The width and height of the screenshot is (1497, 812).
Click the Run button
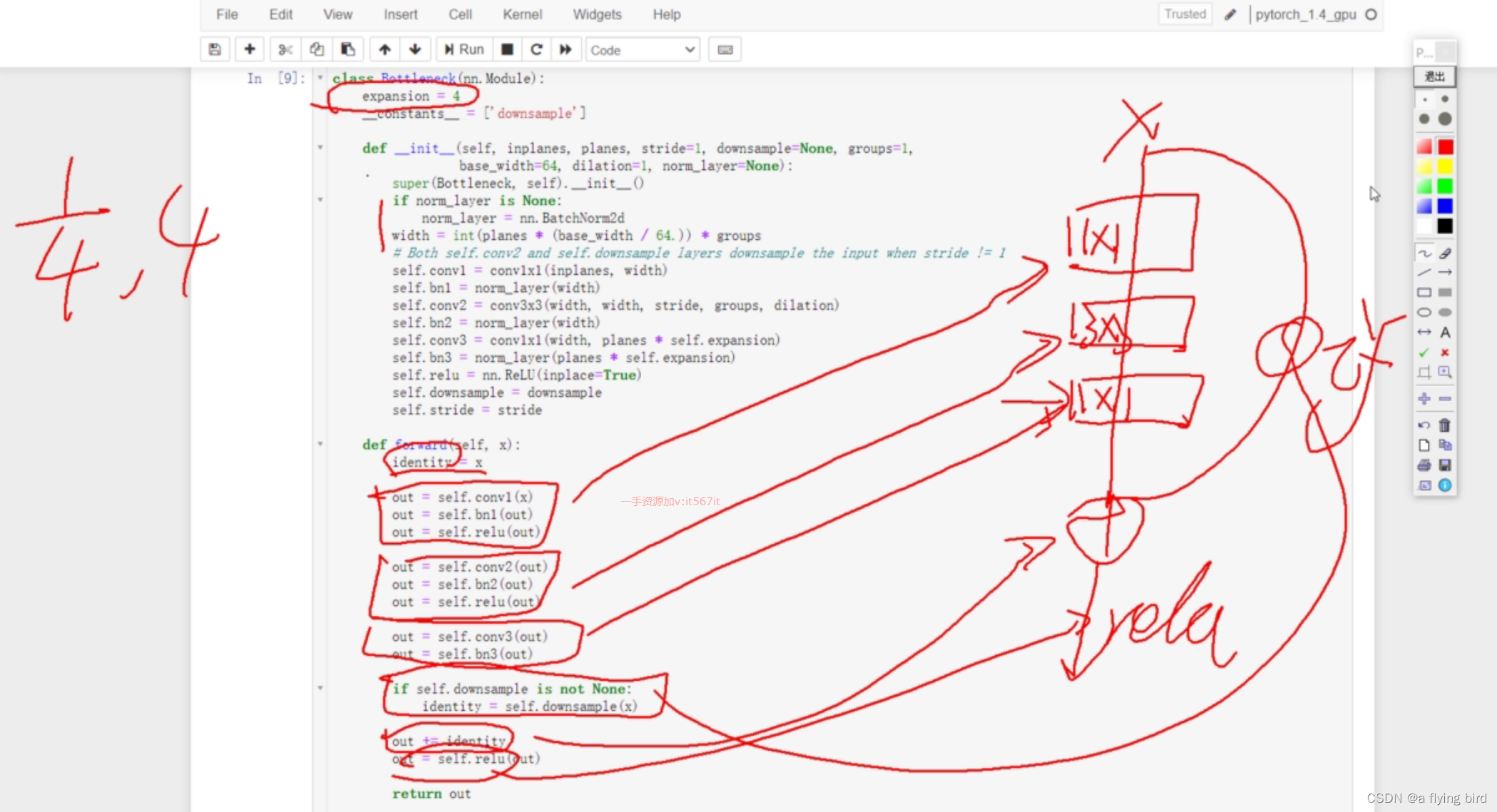[x=464, y=49]
